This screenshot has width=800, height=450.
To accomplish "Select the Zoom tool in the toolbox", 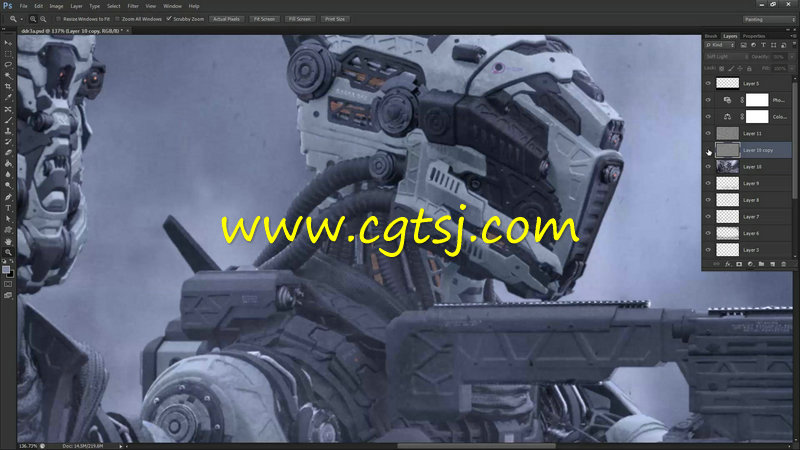I will (x=8, y=252).
